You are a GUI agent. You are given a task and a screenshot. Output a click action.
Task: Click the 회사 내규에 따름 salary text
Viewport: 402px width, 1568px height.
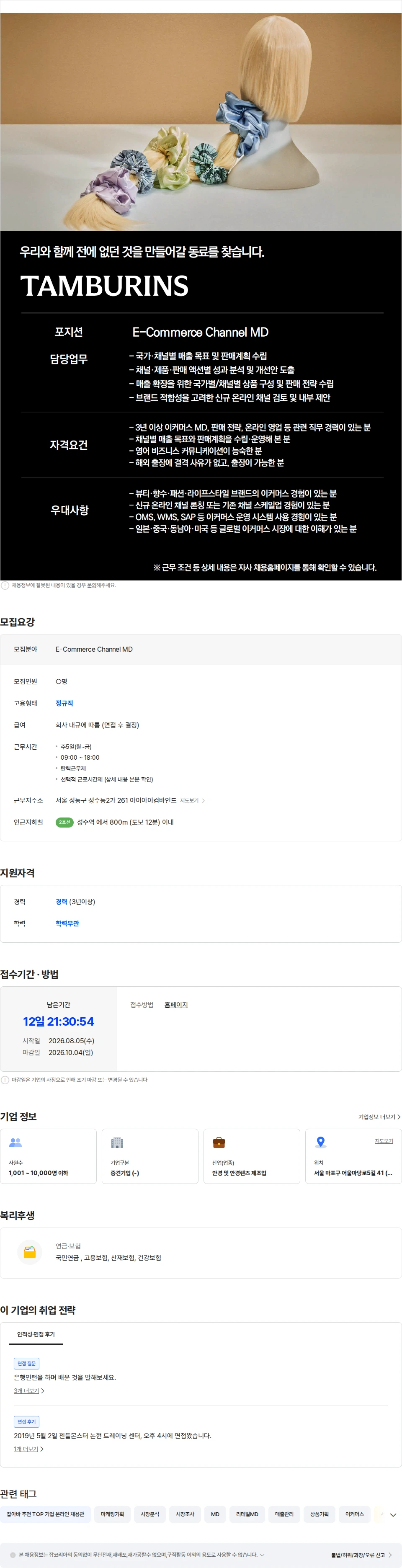click(97, 725)
